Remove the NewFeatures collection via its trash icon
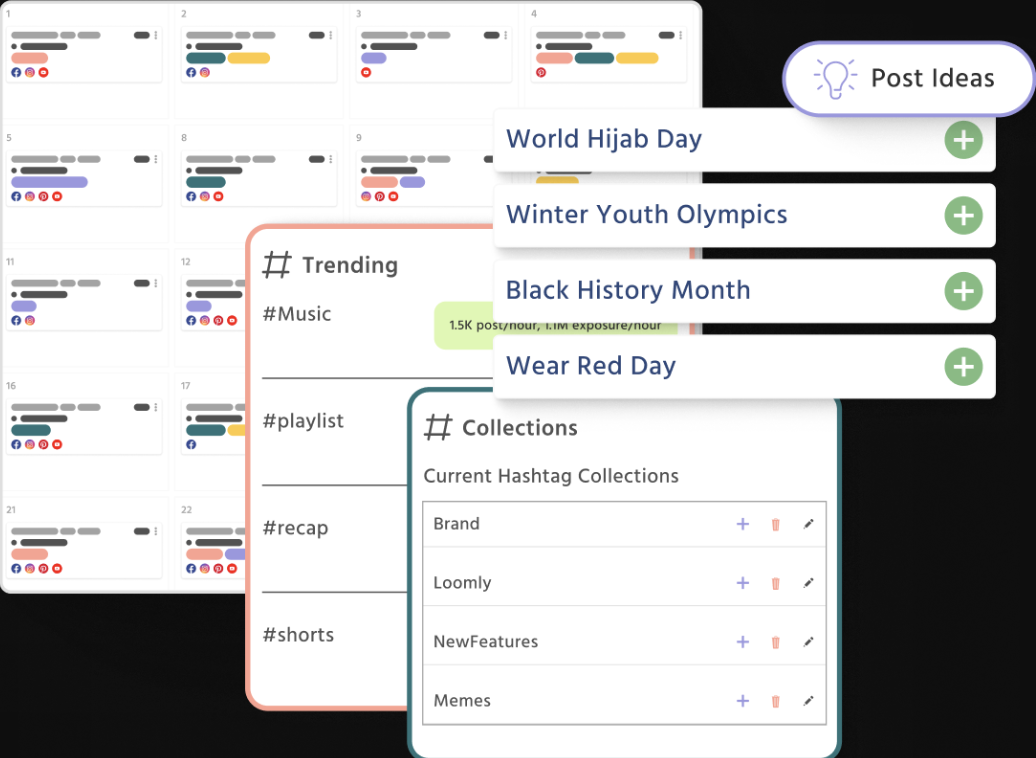This screenshot has height=758, width=1036. [776, 642]
